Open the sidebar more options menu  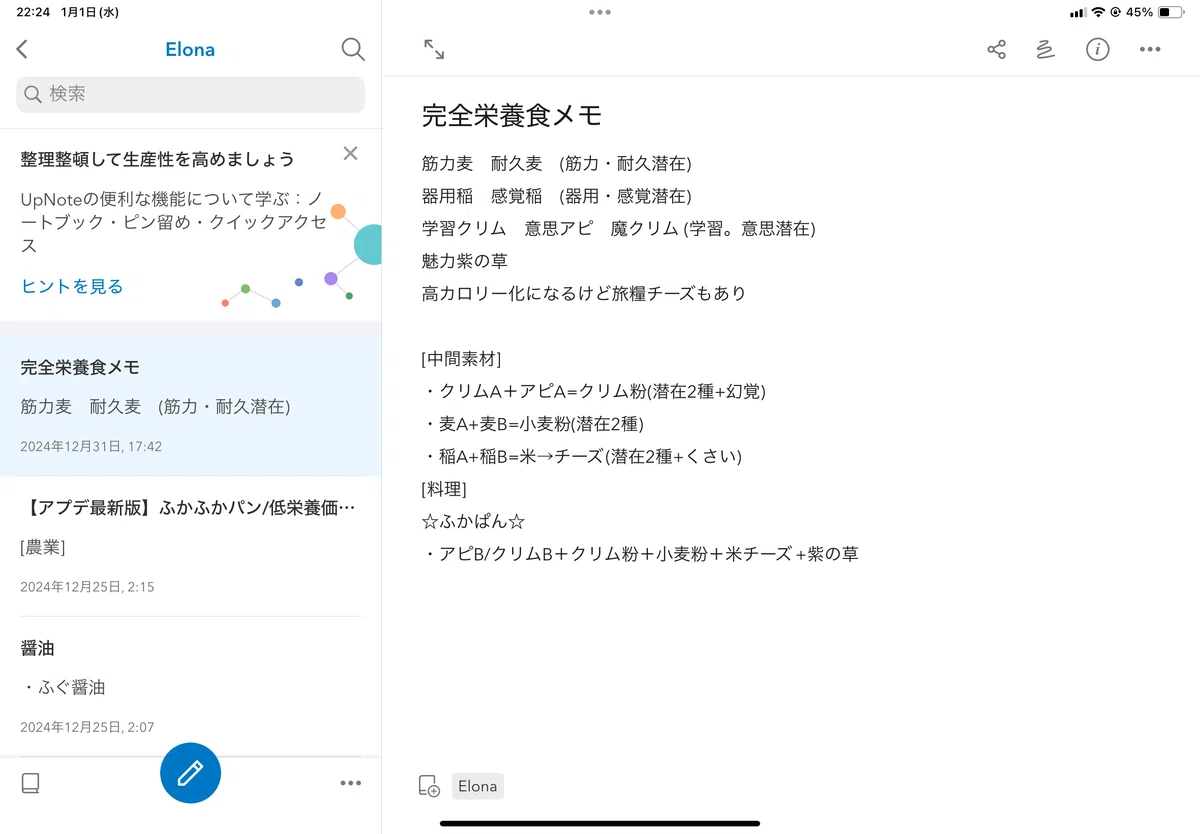click(350, 783)
